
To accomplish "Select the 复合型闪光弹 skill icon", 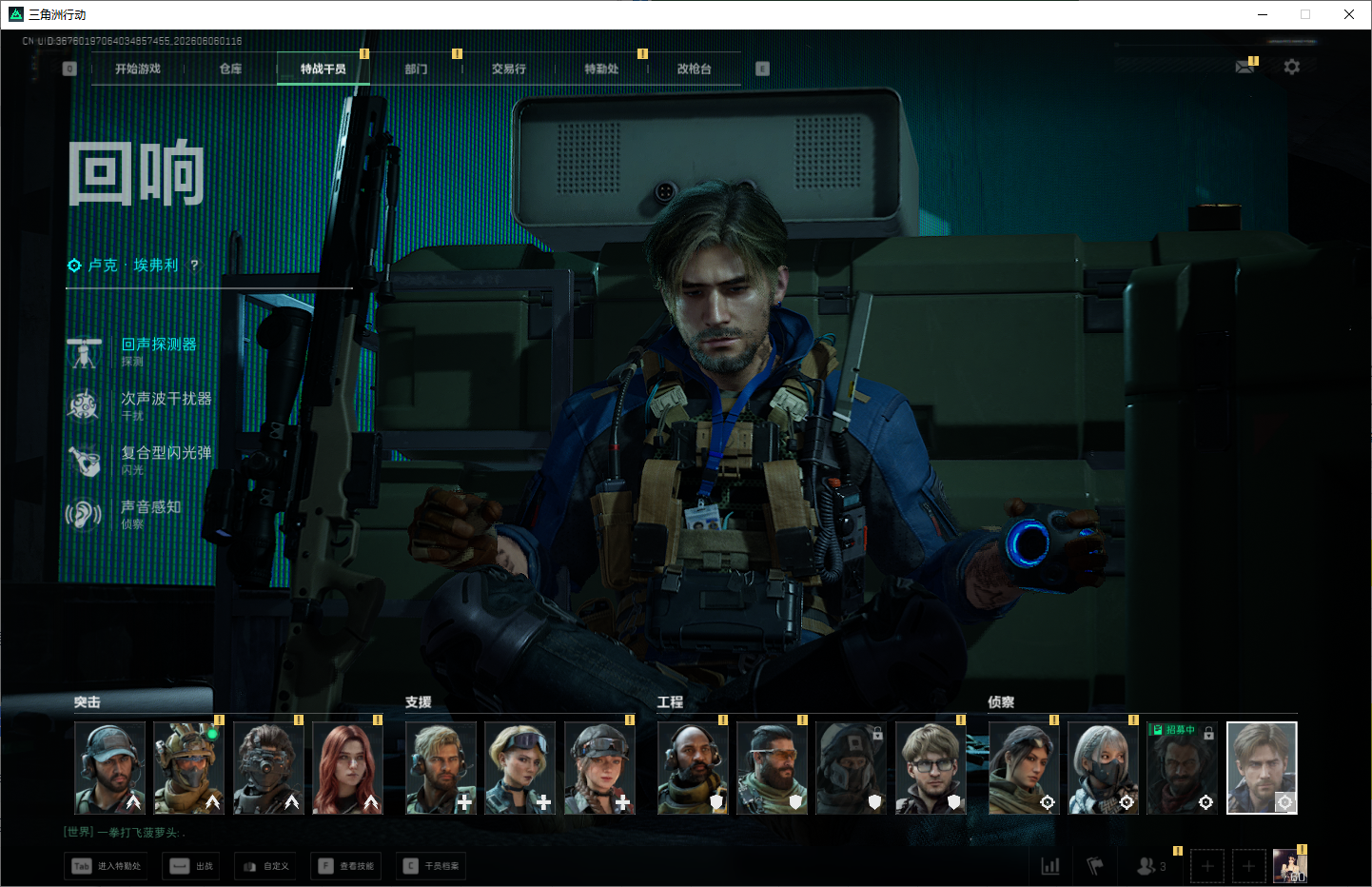I will coord(84,461).
